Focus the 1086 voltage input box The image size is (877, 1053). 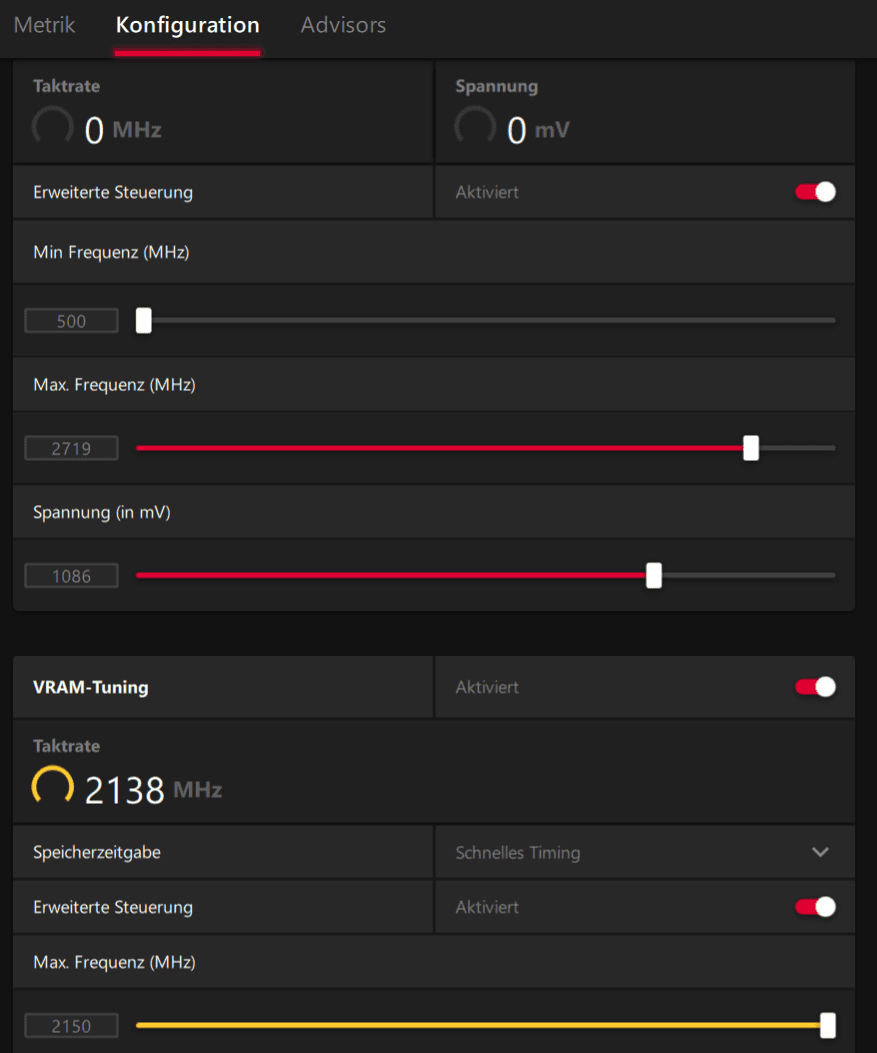[x=71, y=576]
